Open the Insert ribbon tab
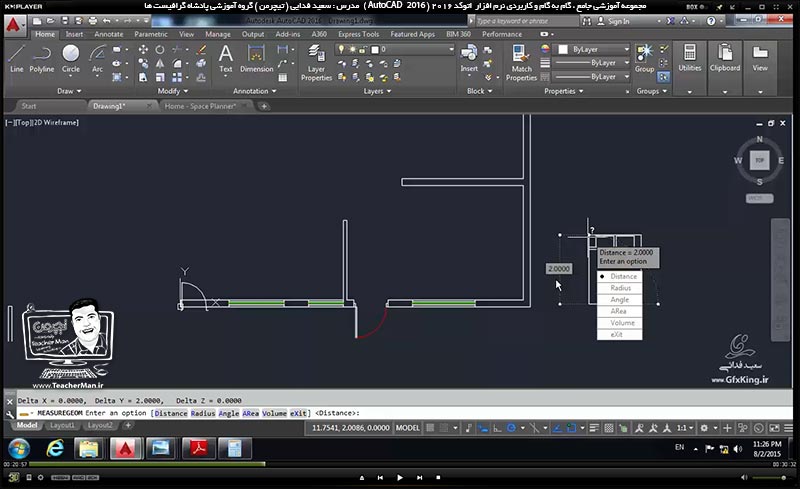 pos(74,34)
